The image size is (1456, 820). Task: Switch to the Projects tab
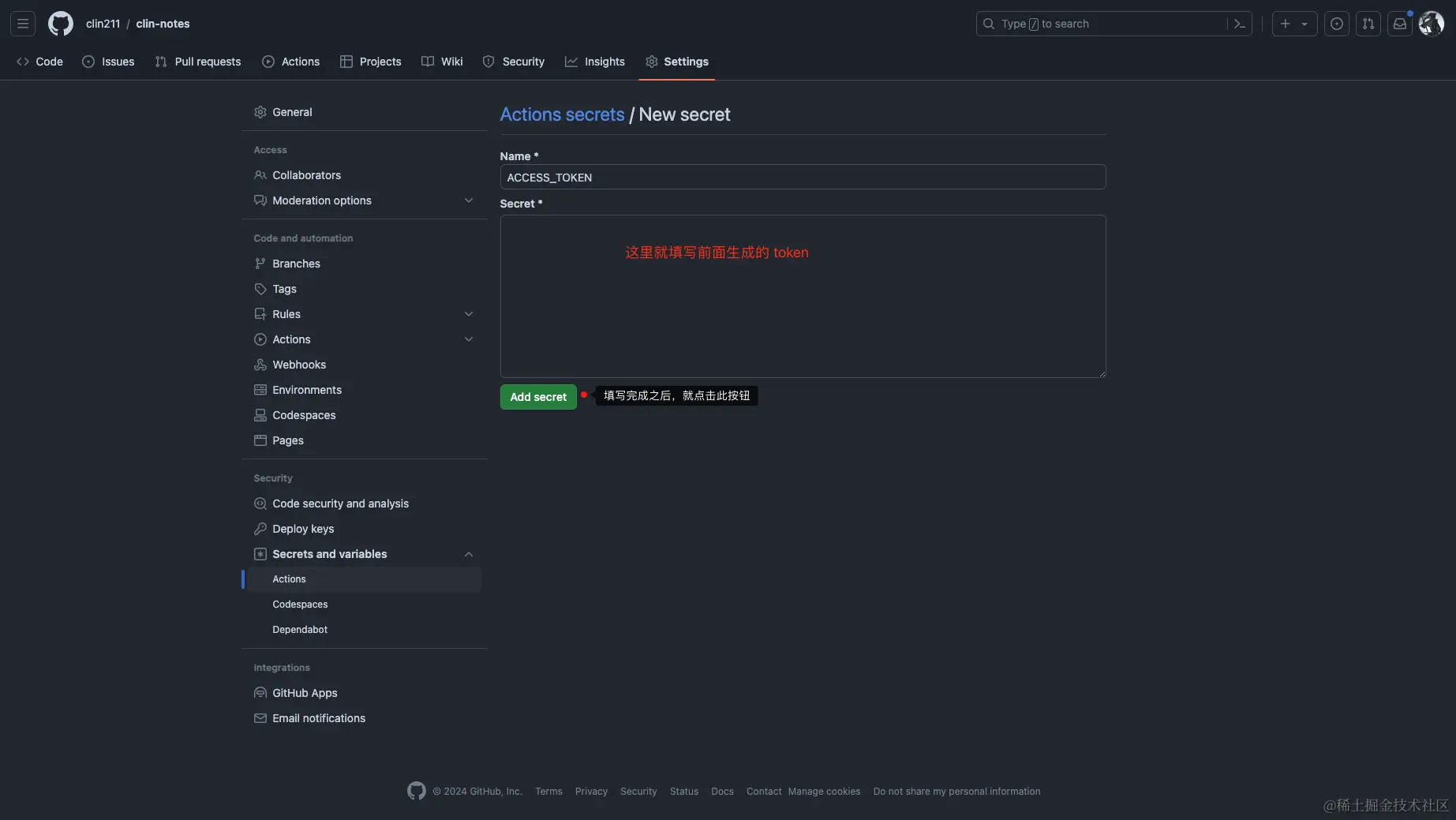pos(371,62)
